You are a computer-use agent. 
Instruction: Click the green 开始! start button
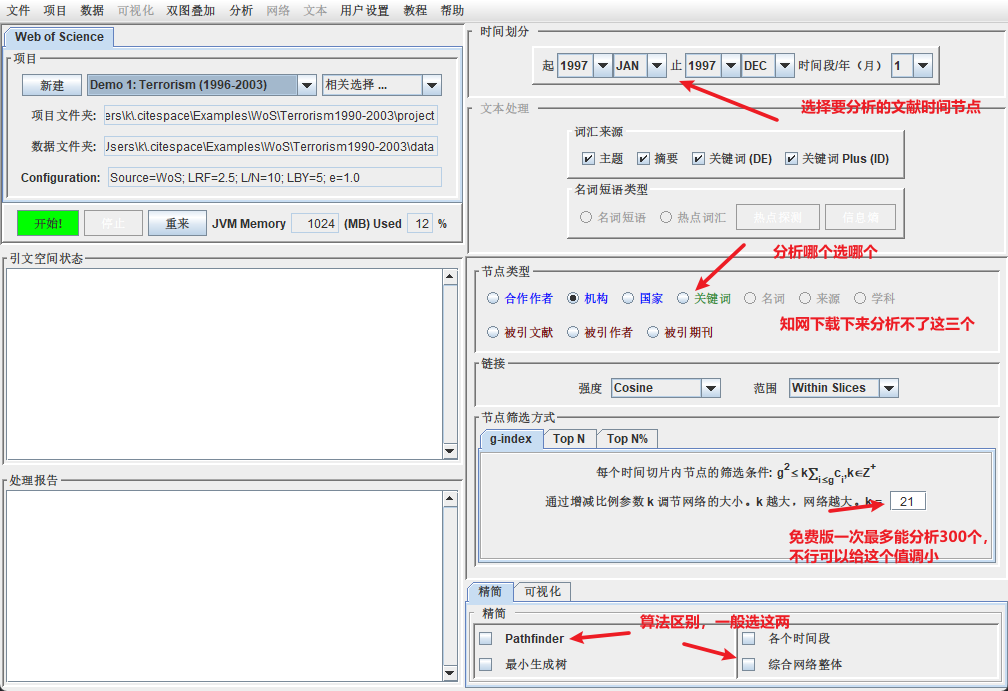pyautogui.click(x=46, y=223)
